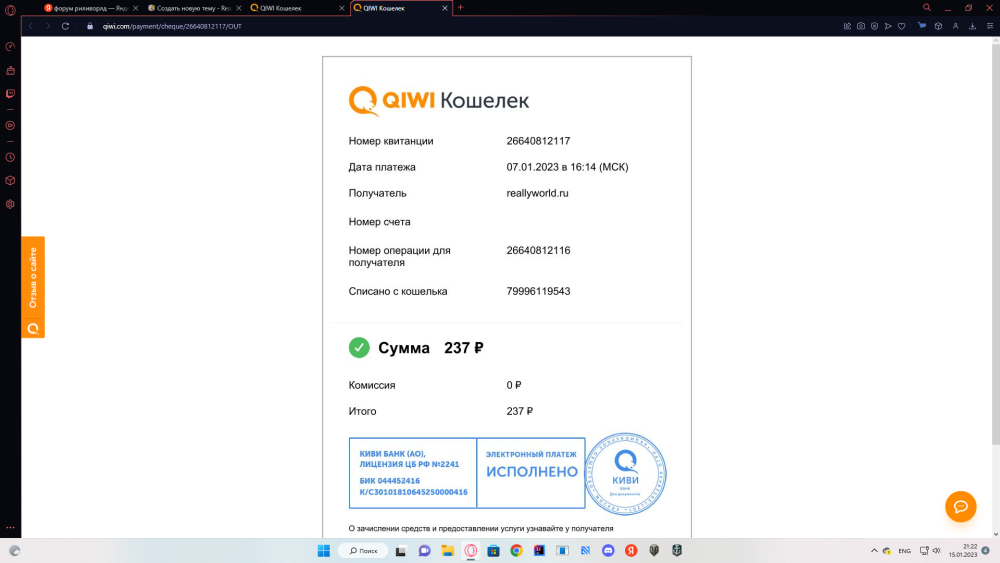View site security lock information
1000x563 pixels.
pyautogui.click(x=90, y=26)
